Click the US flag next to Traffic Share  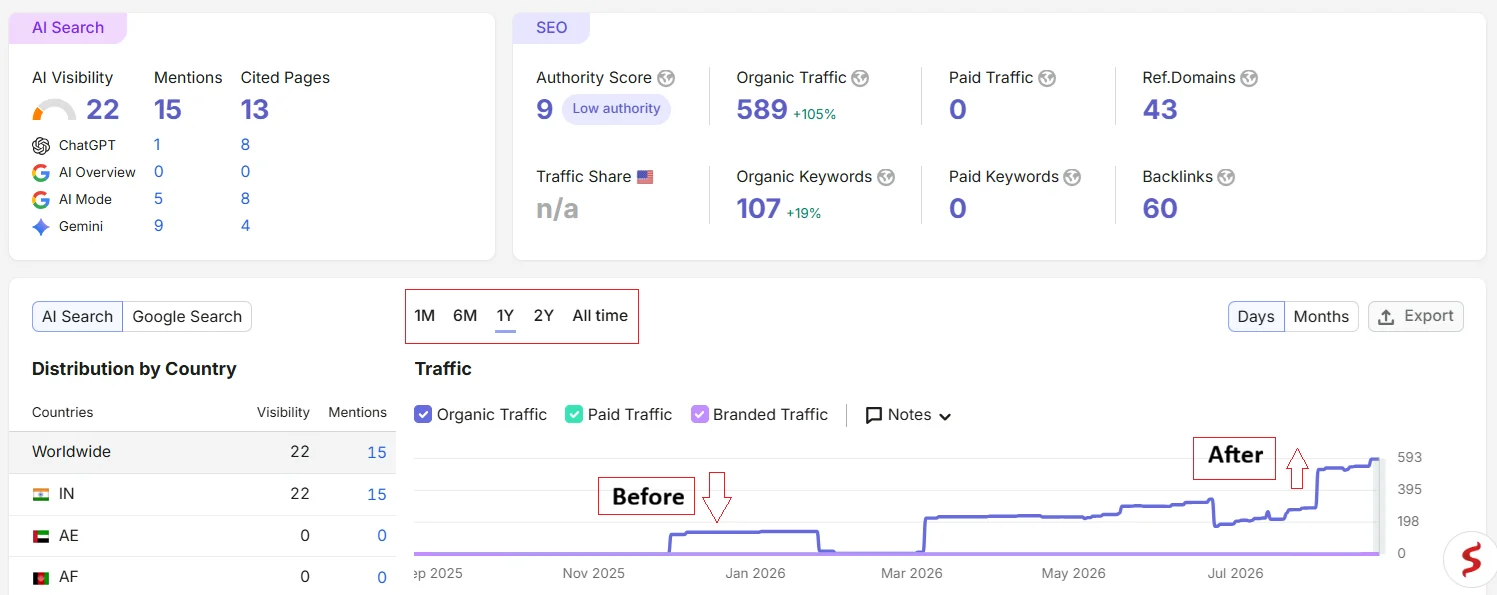tap(645, 177)
